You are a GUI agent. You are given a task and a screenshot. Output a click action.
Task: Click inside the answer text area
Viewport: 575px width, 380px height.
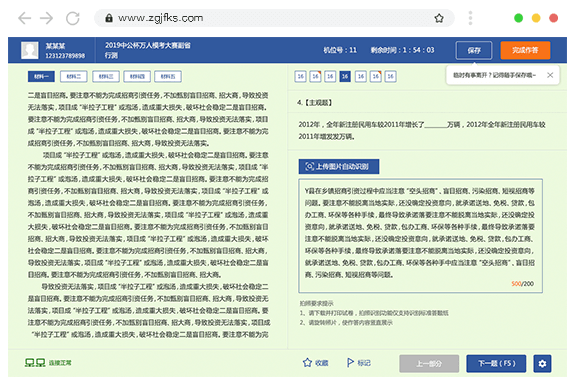click(420, 235)
